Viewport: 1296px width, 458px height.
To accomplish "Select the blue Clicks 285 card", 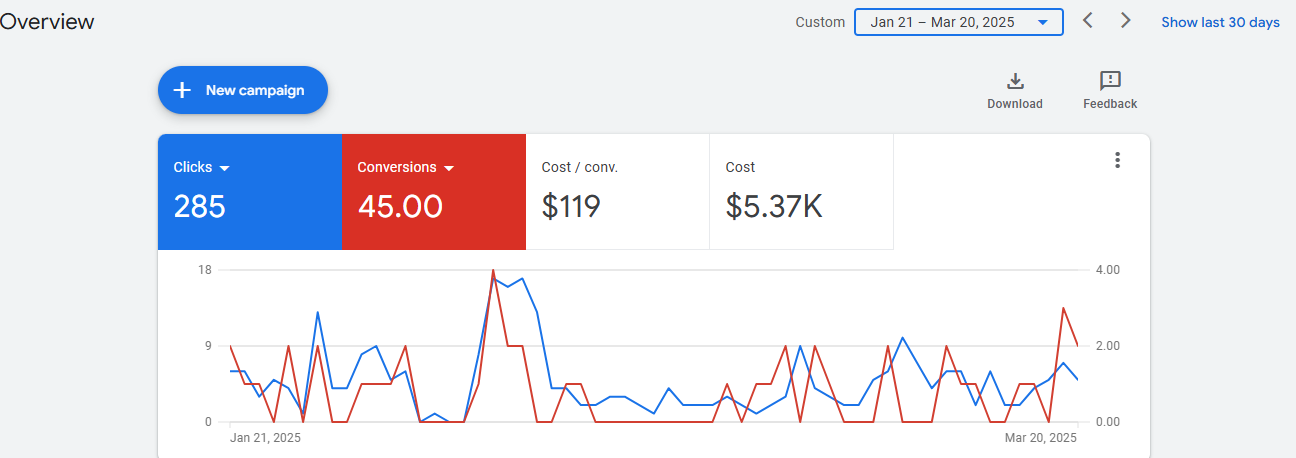I will [249, 191].
